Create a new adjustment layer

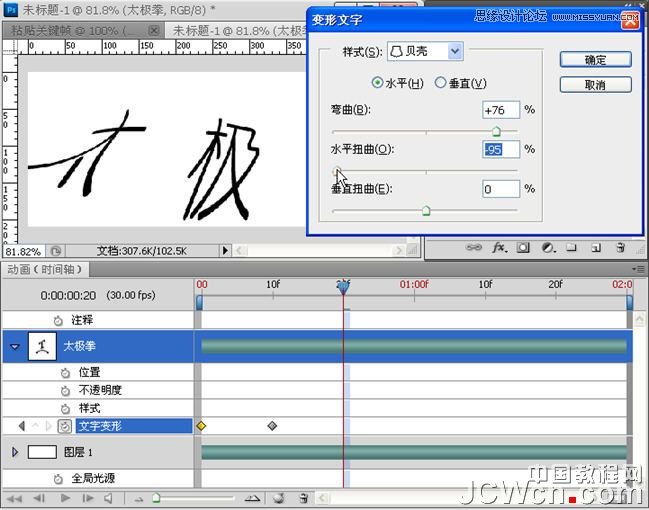pos(548,248)
